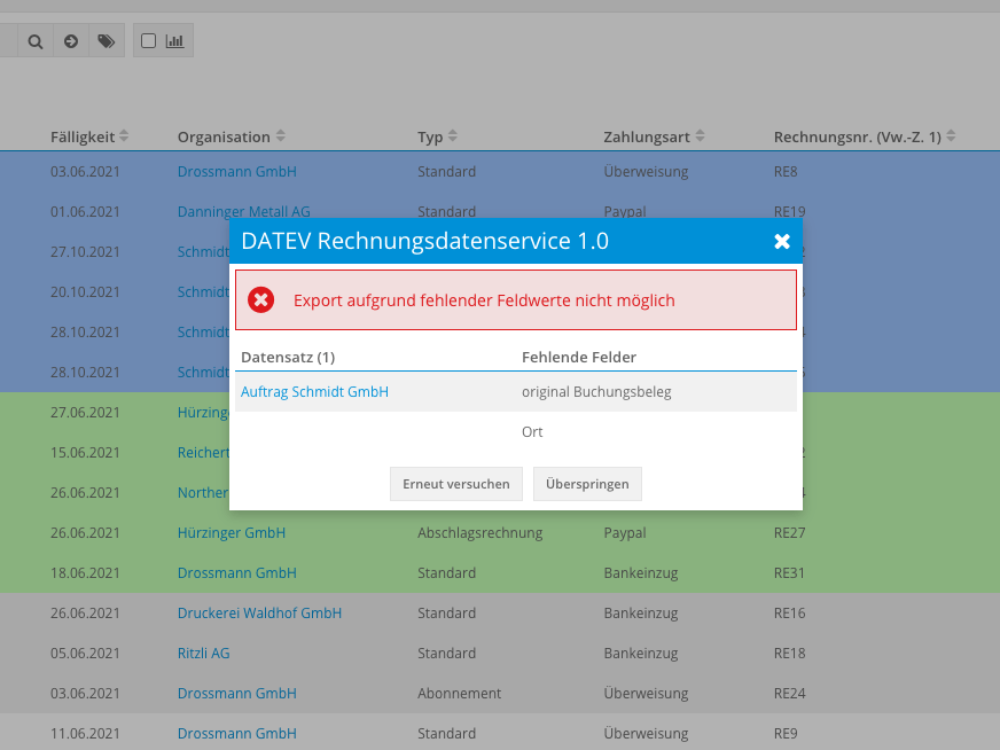This screenshot has height=750, width=1000.
Task: Open the Auftrag Schmidt GmbH link
Action: tap(314, 392)
